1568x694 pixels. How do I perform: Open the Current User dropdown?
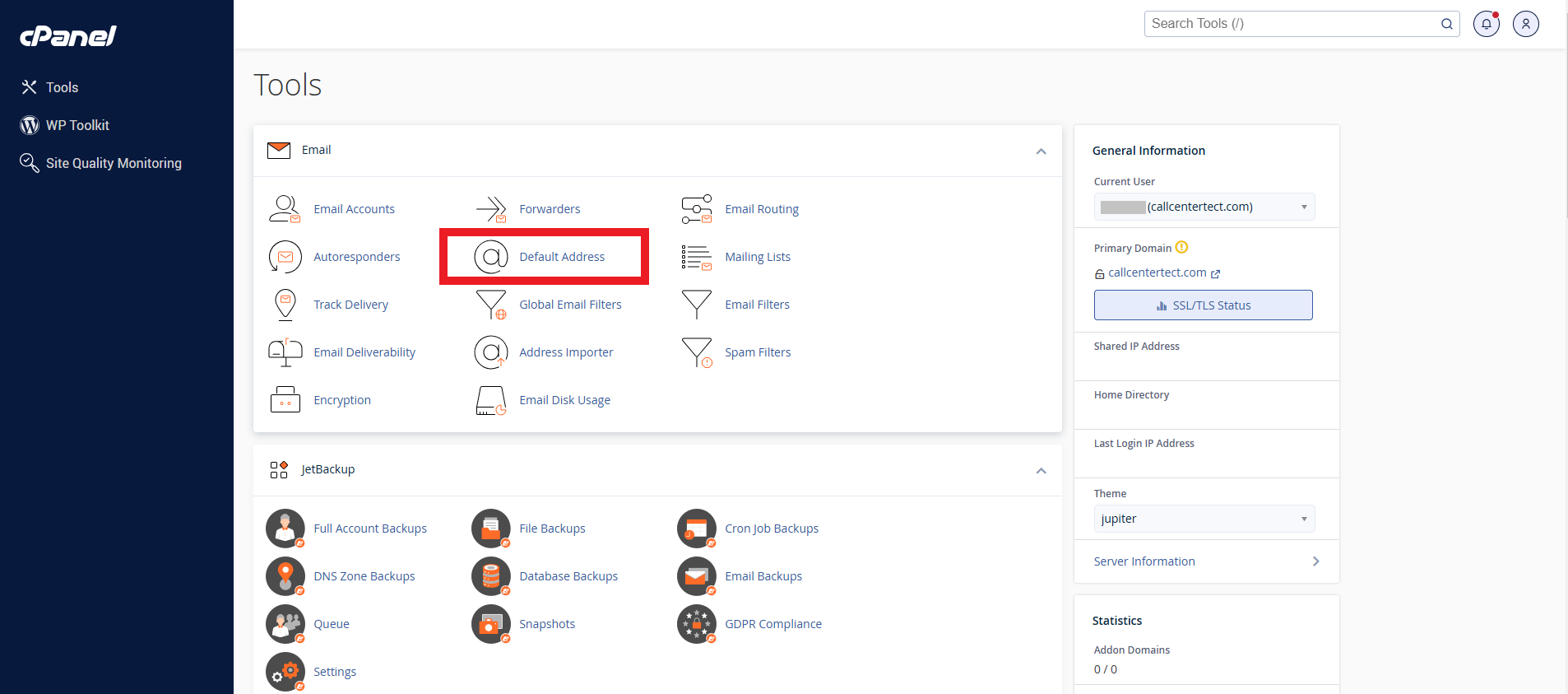point(1204,207)
